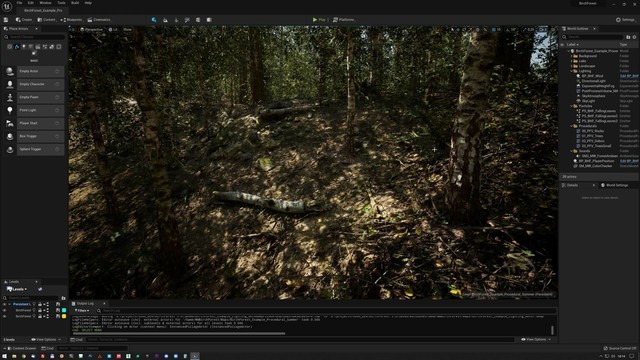Screen dimensions: 640x360
Task: Click the Empty Actor sphere icon
Action: [10, 71]
